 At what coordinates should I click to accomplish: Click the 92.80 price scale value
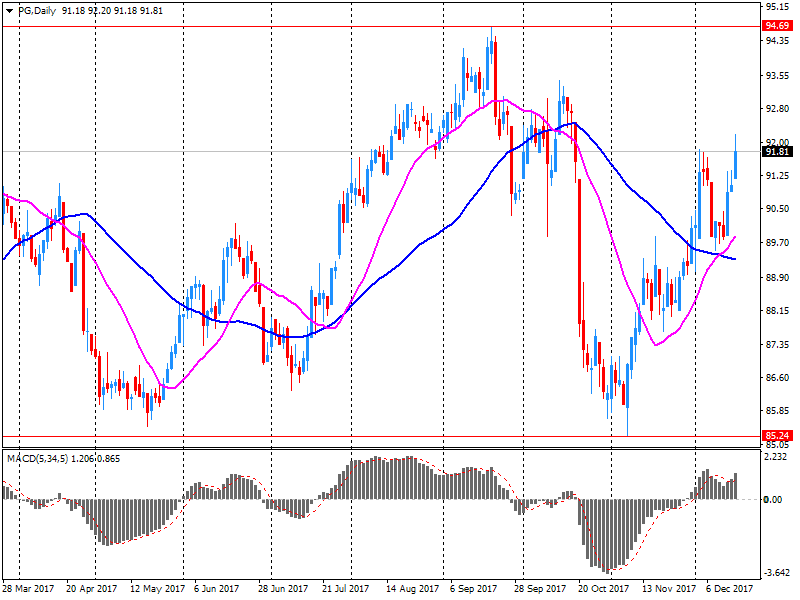[777, 109]
